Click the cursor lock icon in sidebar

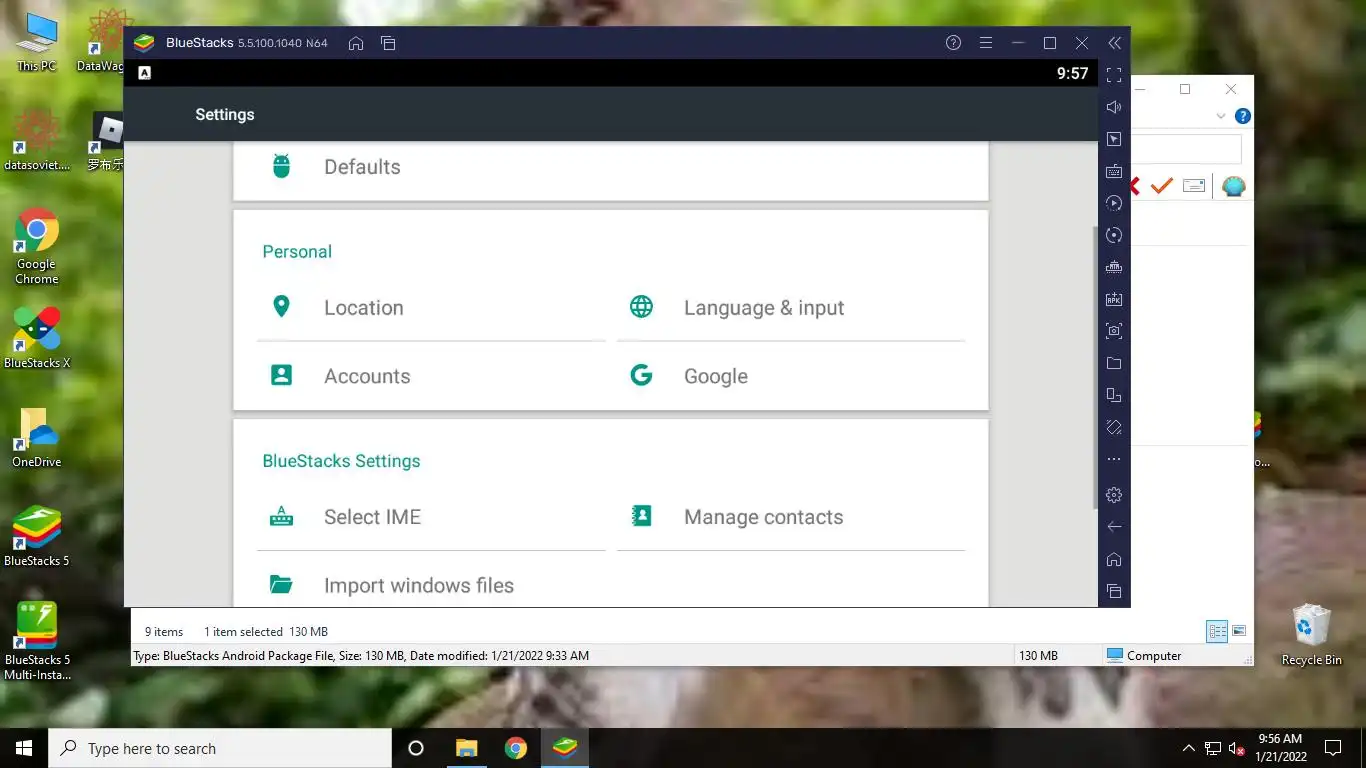pyautogui.click(x=1114, y=139)
